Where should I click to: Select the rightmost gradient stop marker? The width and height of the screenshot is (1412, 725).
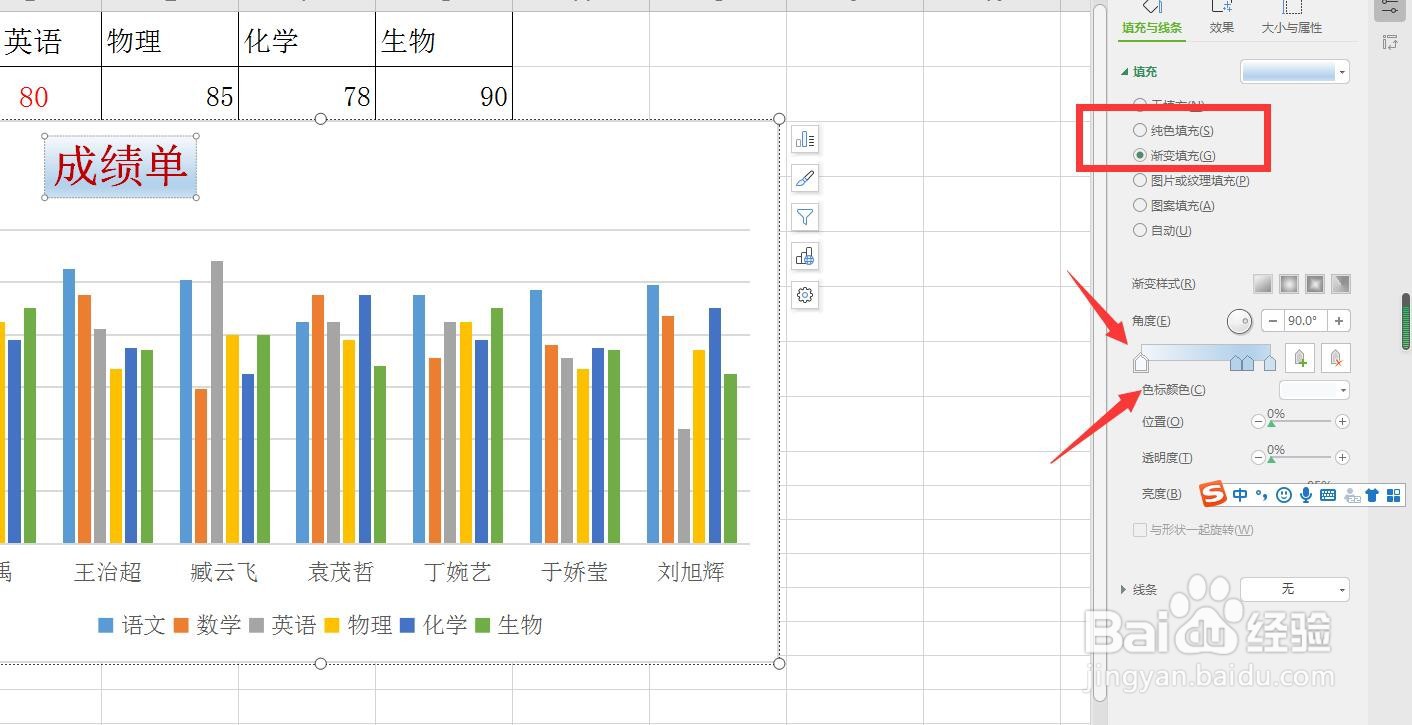click(x=1270, y=362)
